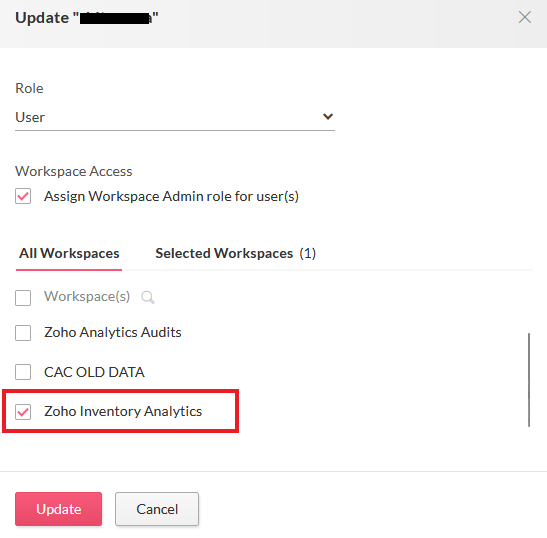
Task: Click the CAC OLD DATA label text
Action: point(94,372)
